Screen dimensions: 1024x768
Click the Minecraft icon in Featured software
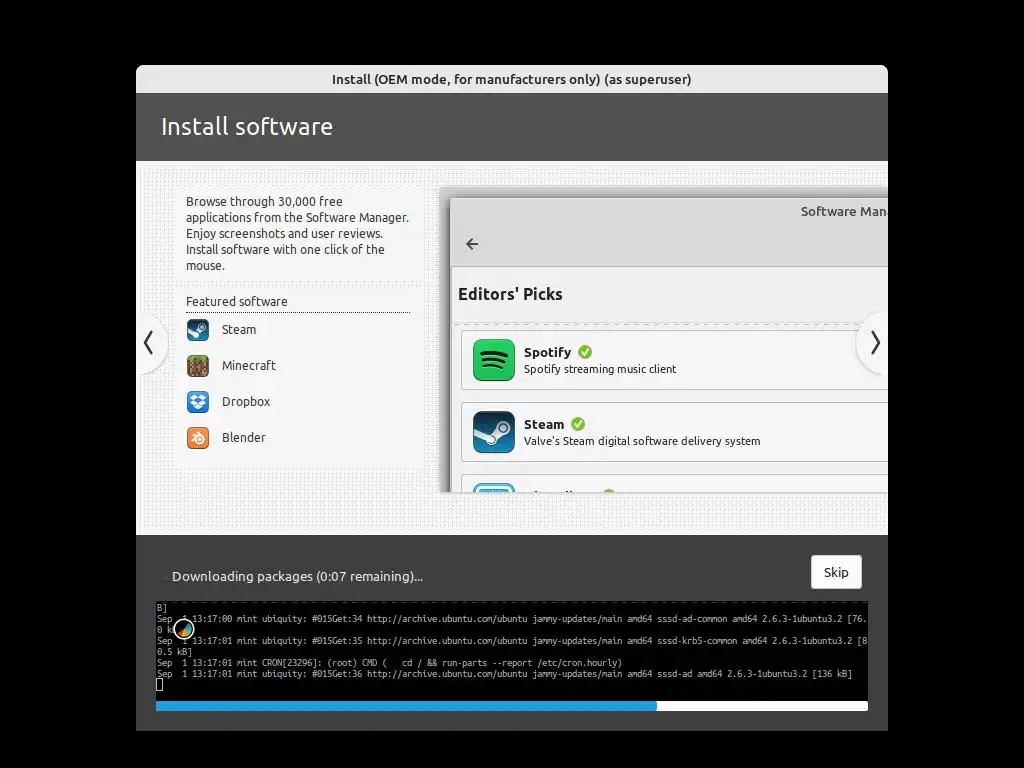[x=198, y=366]
